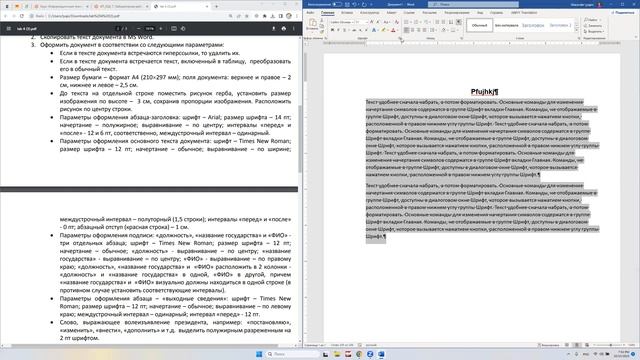Click the Word search box in title bar

coord(473,4)
